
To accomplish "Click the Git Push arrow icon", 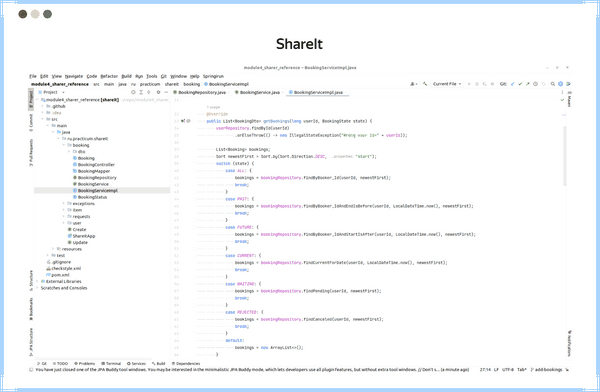I will (528, 84).
